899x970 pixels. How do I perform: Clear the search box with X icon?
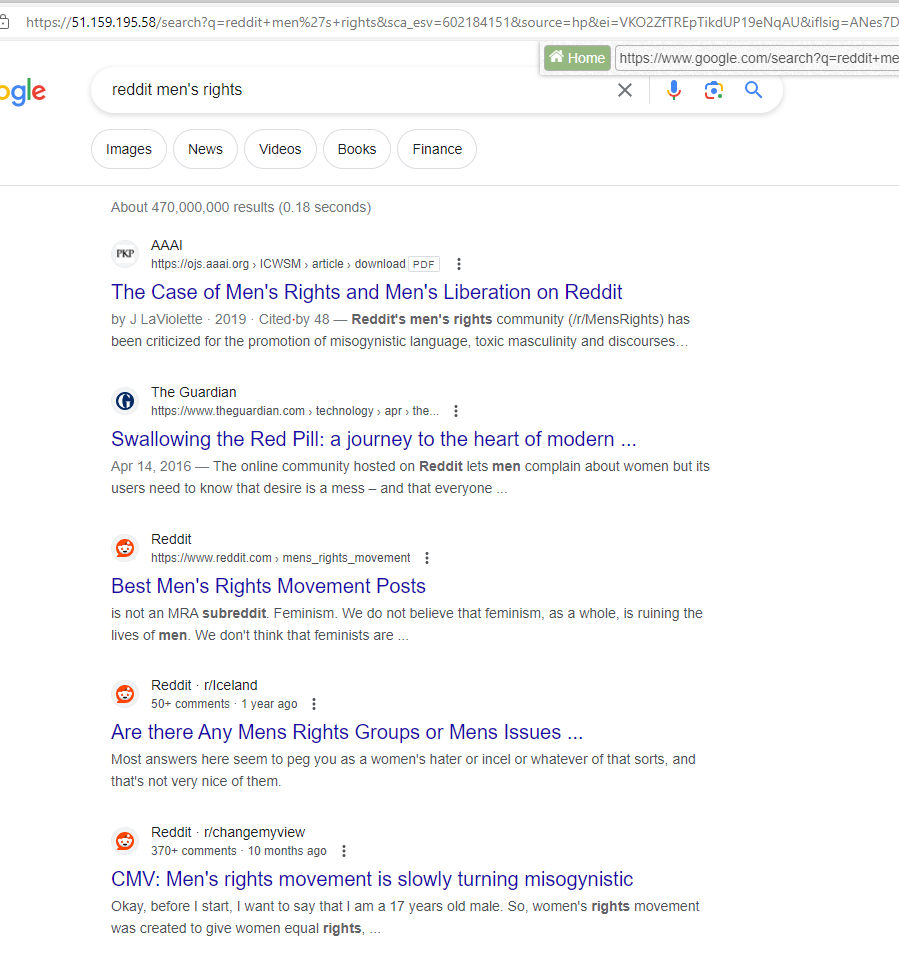pyautogui.click(x=625, y=90)
